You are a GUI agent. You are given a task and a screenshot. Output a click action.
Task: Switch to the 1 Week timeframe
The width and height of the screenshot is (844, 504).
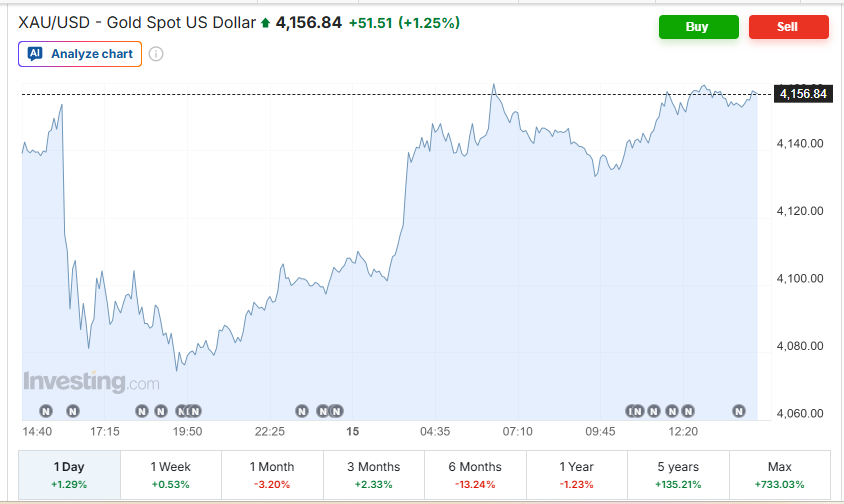tap(171, 475)
